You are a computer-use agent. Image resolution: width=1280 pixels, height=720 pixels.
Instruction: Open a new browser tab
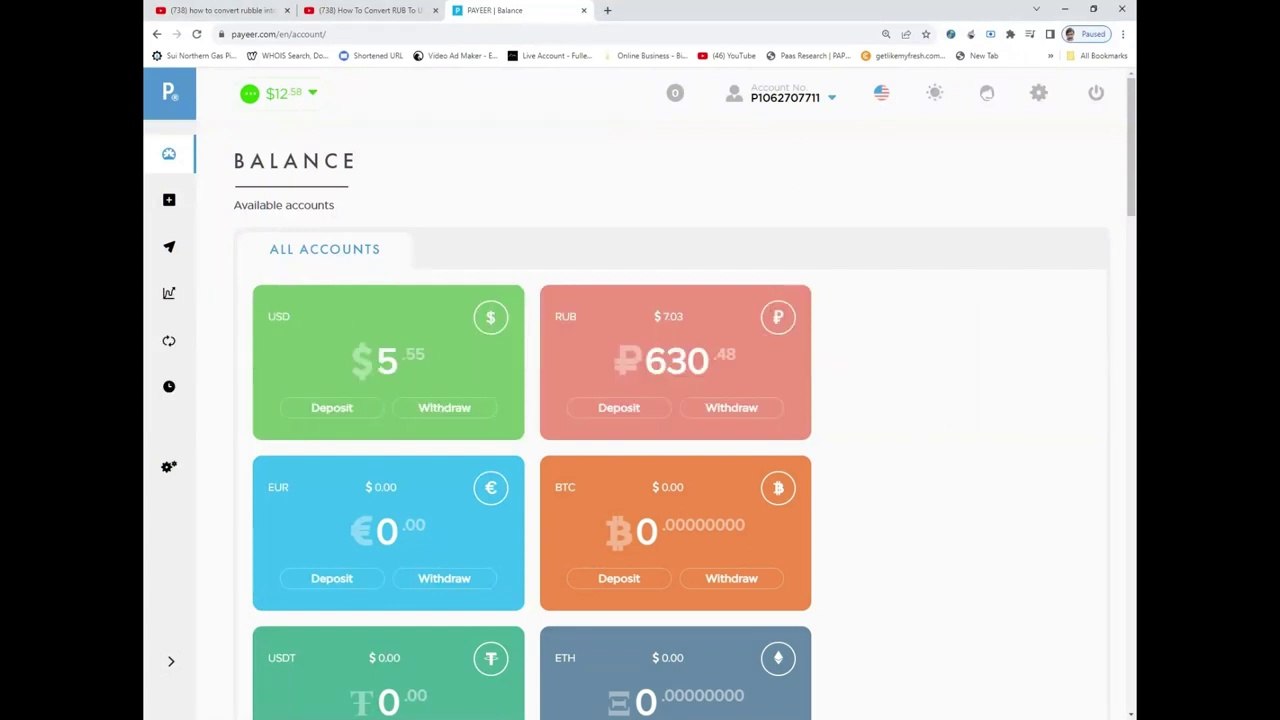pos(607,10)
